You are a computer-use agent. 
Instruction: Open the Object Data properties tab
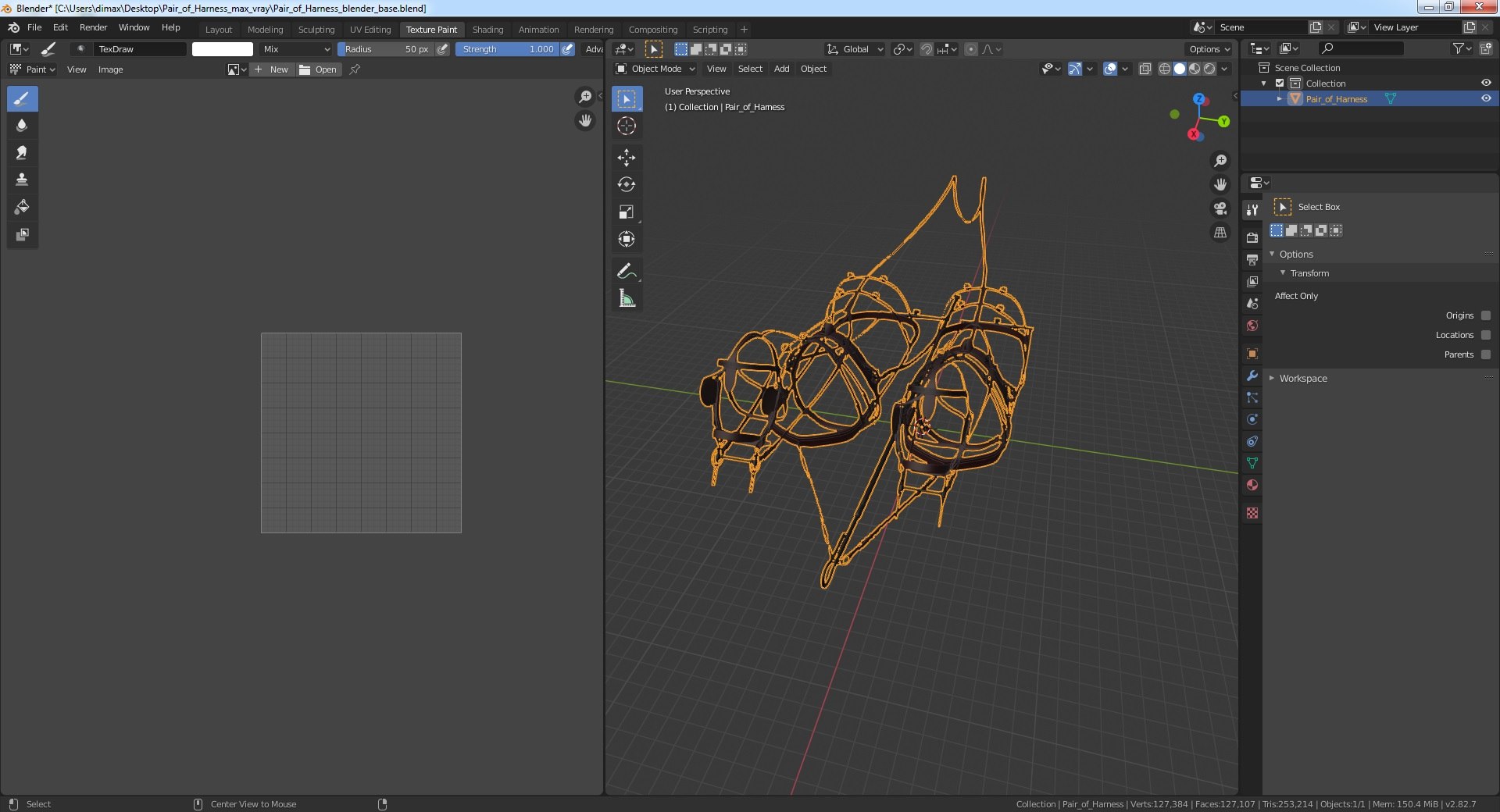click(x=1252, y=463)
